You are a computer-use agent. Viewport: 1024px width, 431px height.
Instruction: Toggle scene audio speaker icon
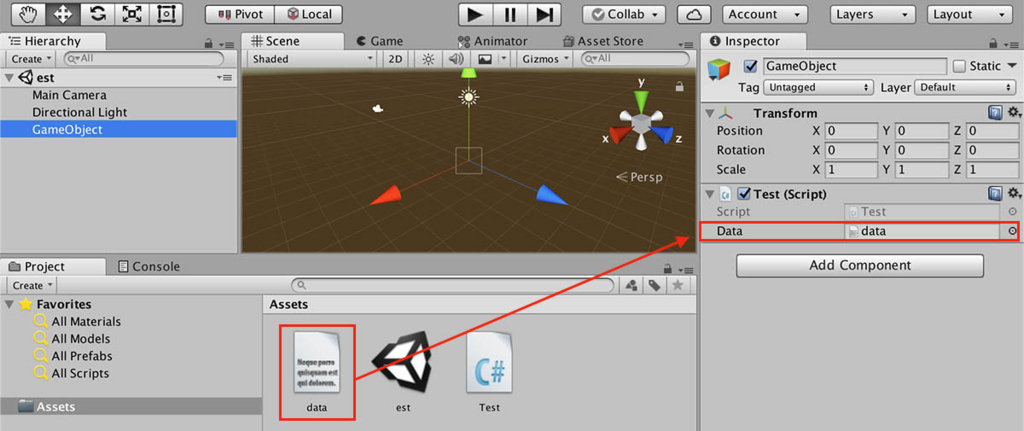pos(456,59)
